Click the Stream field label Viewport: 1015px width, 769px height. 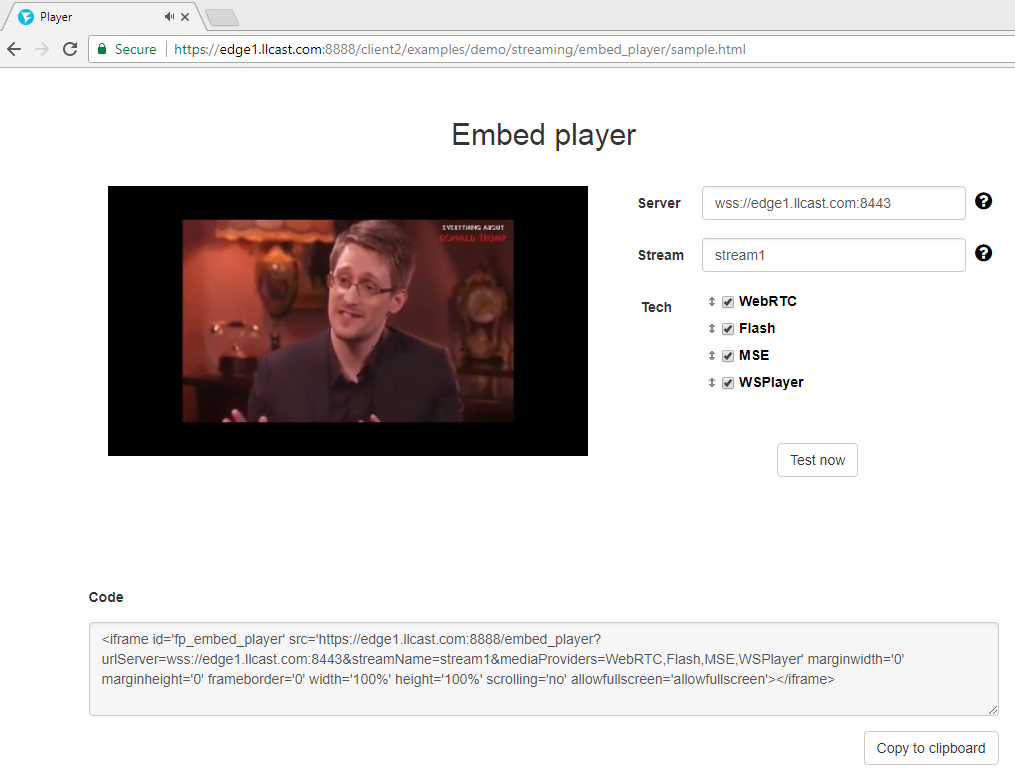click(x=660, y=256)
